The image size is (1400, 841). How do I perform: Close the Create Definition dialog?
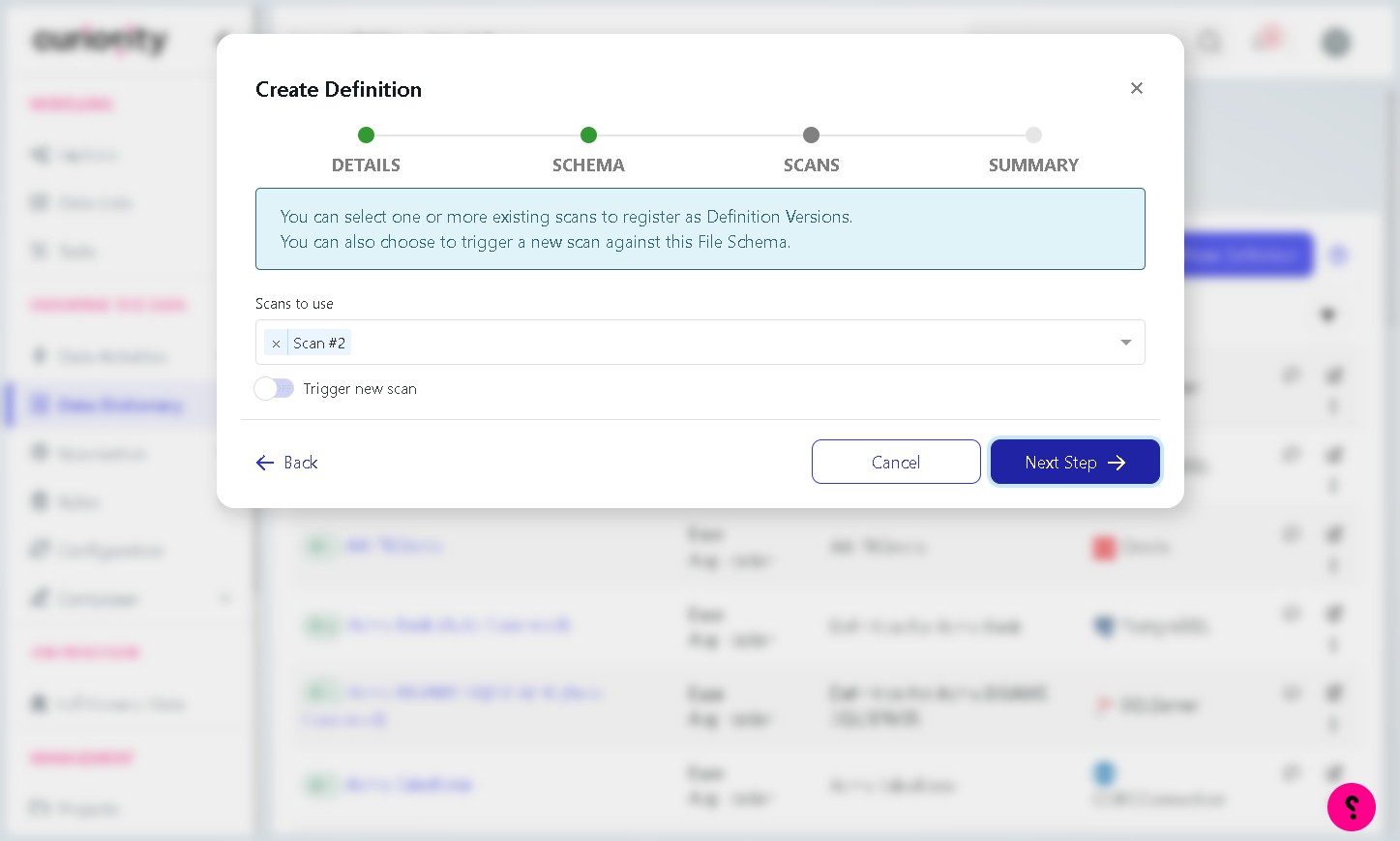[x=1137, y=88]
